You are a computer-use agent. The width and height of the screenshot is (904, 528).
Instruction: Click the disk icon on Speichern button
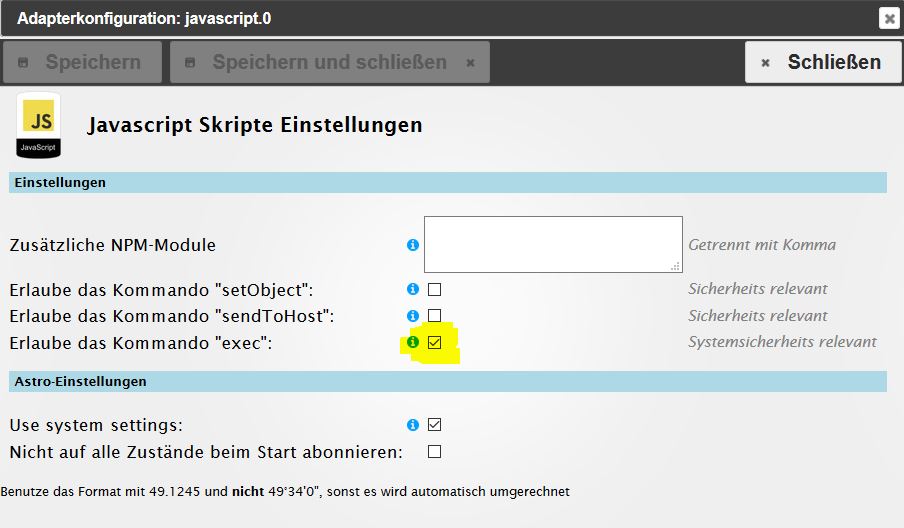point(23,62)
